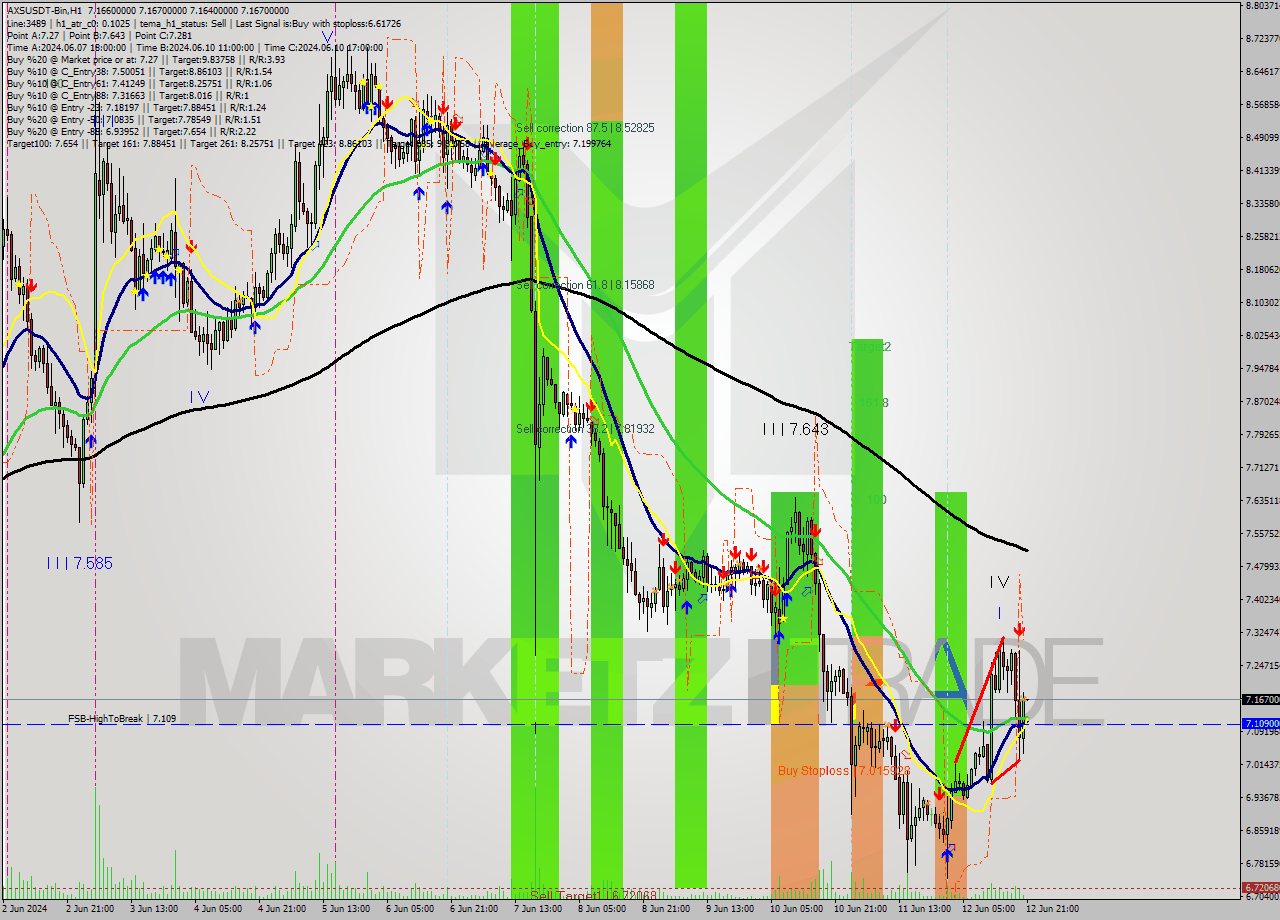1280x920 pixels.
Task: Click the 6.8591 price on the right axis
Action: [x=1262, y=830]
